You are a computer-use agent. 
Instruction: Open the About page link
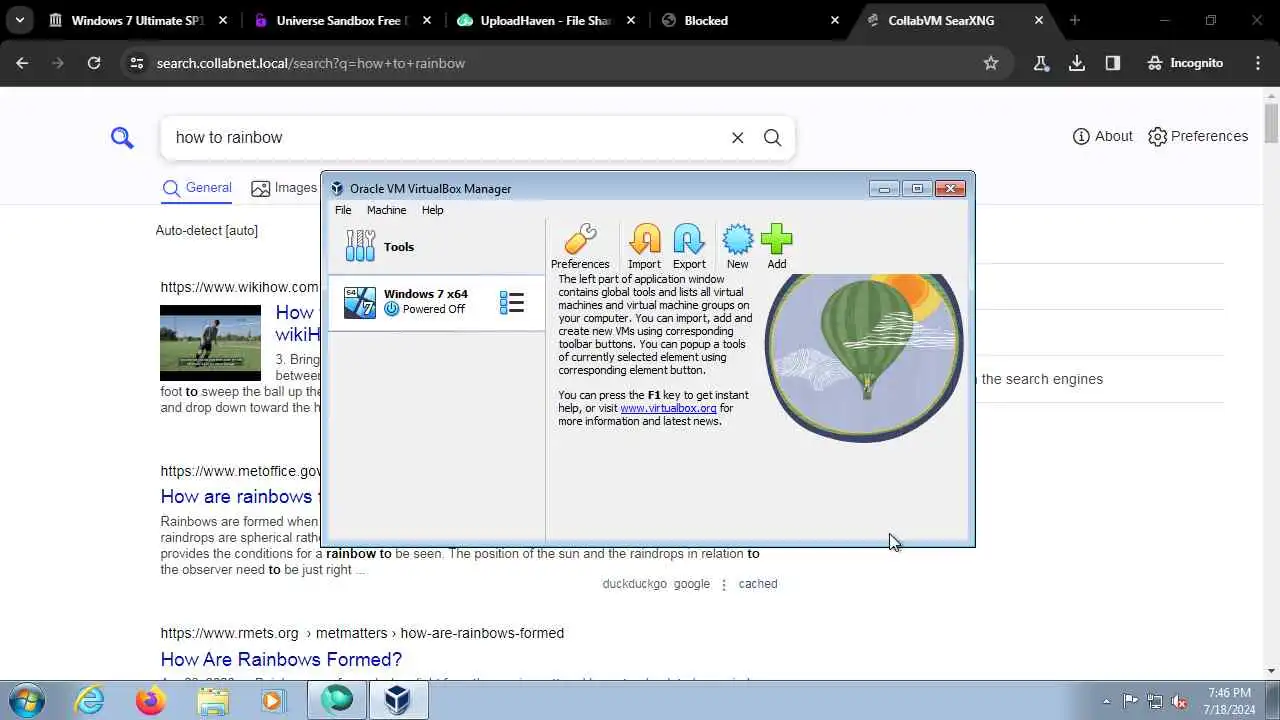click(1103, 136)
